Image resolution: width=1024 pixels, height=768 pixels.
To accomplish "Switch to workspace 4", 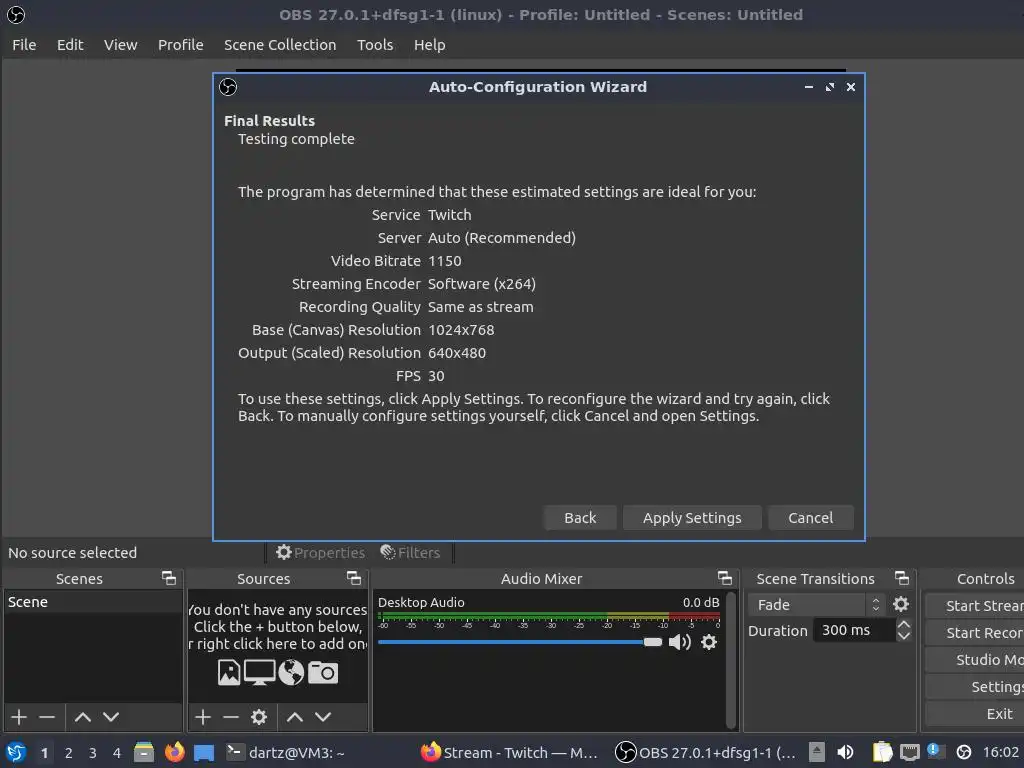I will 117,753.
